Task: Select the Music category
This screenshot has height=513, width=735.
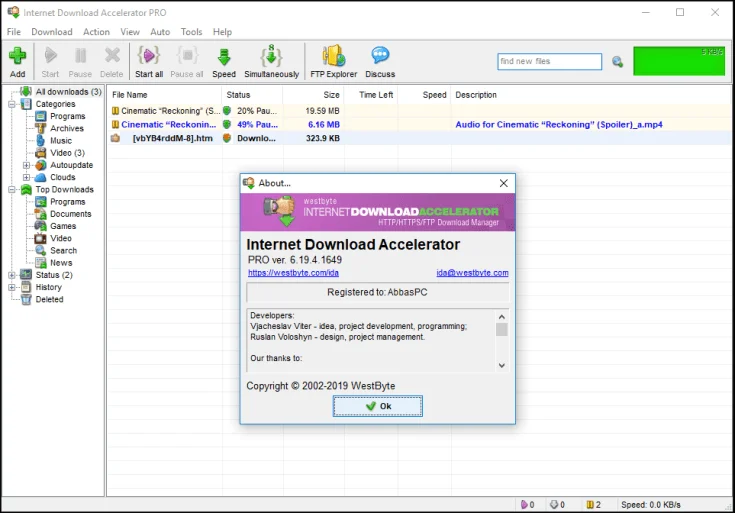Action: (x=61, y=140)
